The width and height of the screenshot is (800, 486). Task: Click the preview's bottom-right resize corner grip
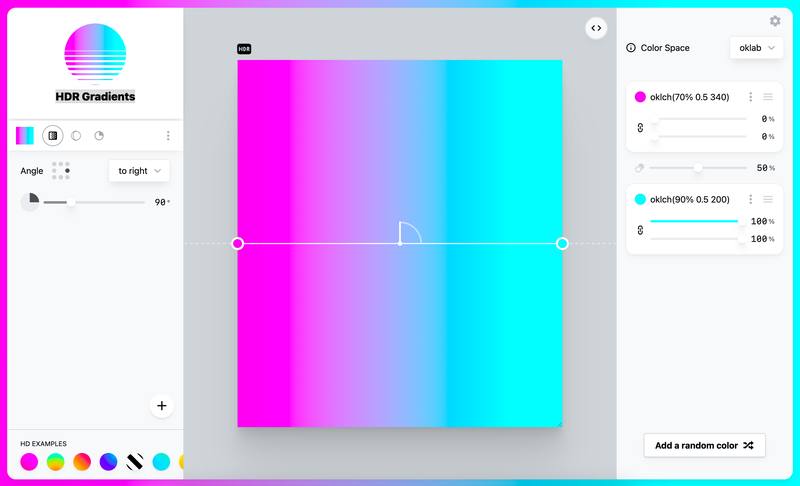coord(559,424)
